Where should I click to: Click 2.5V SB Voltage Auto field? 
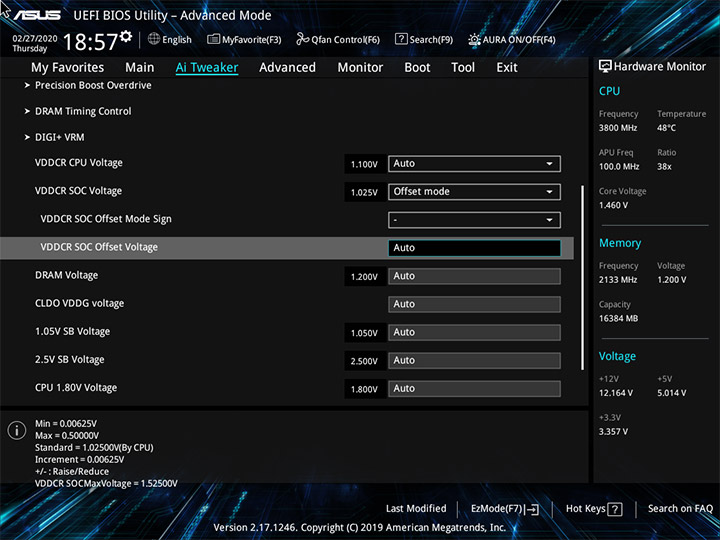pyautogui.click(x=474, y=360)
